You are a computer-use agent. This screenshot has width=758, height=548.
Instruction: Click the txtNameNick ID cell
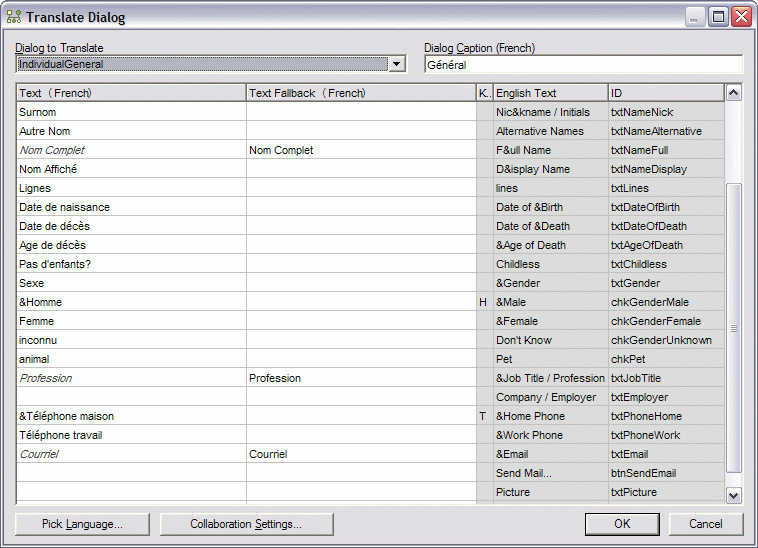pos(666,112)
